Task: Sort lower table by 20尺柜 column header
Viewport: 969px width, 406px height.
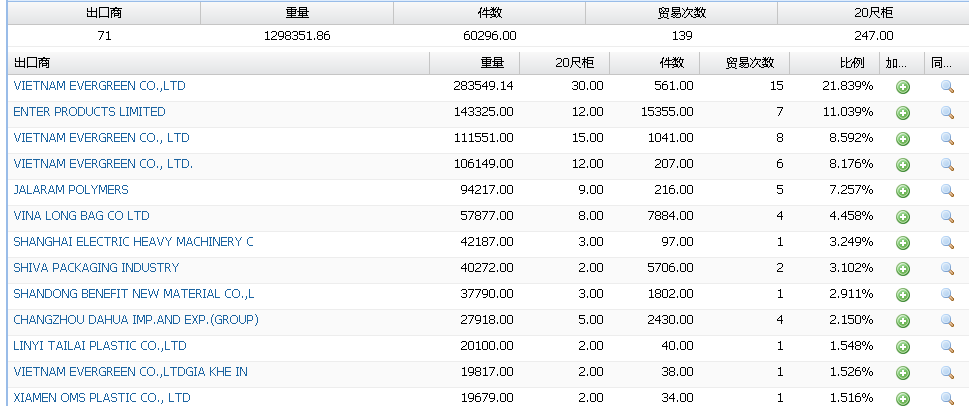Action: pos(565,62)
